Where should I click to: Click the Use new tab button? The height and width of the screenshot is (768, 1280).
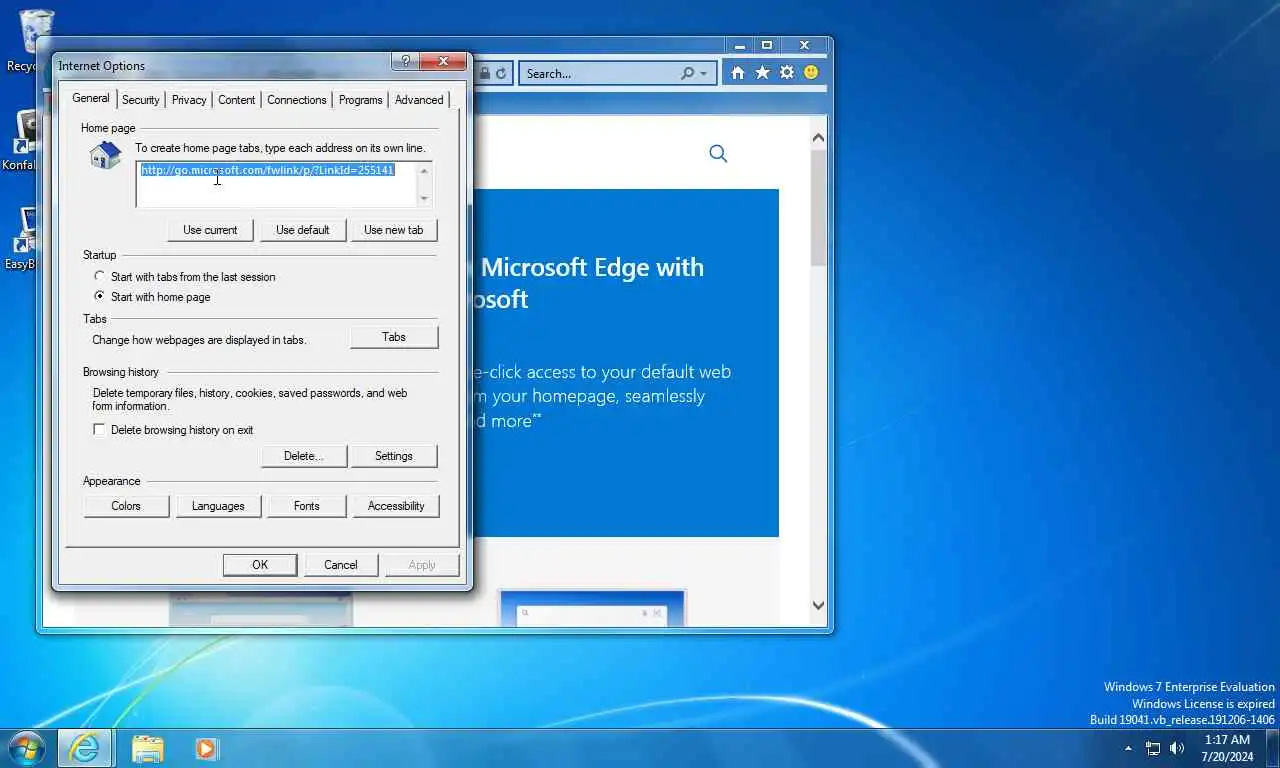coord(394,230)
